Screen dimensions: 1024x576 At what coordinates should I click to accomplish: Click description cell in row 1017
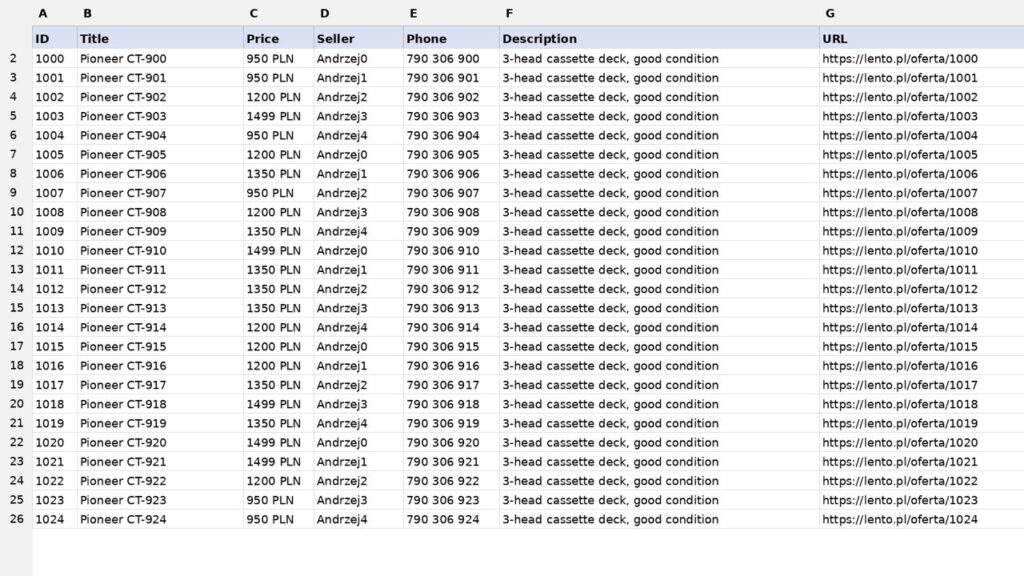point(660,385)
